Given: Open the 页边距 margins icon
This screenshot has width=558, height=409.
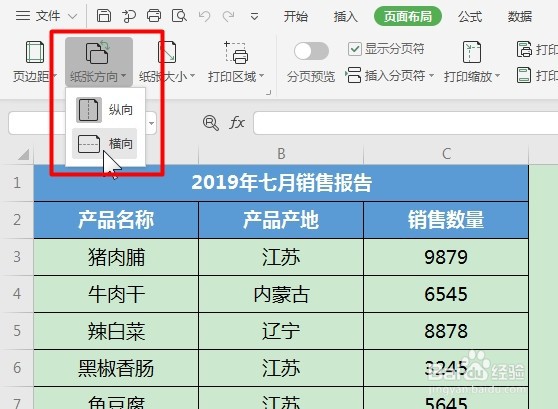Looking at the screenshot, I should coord(35,52).
